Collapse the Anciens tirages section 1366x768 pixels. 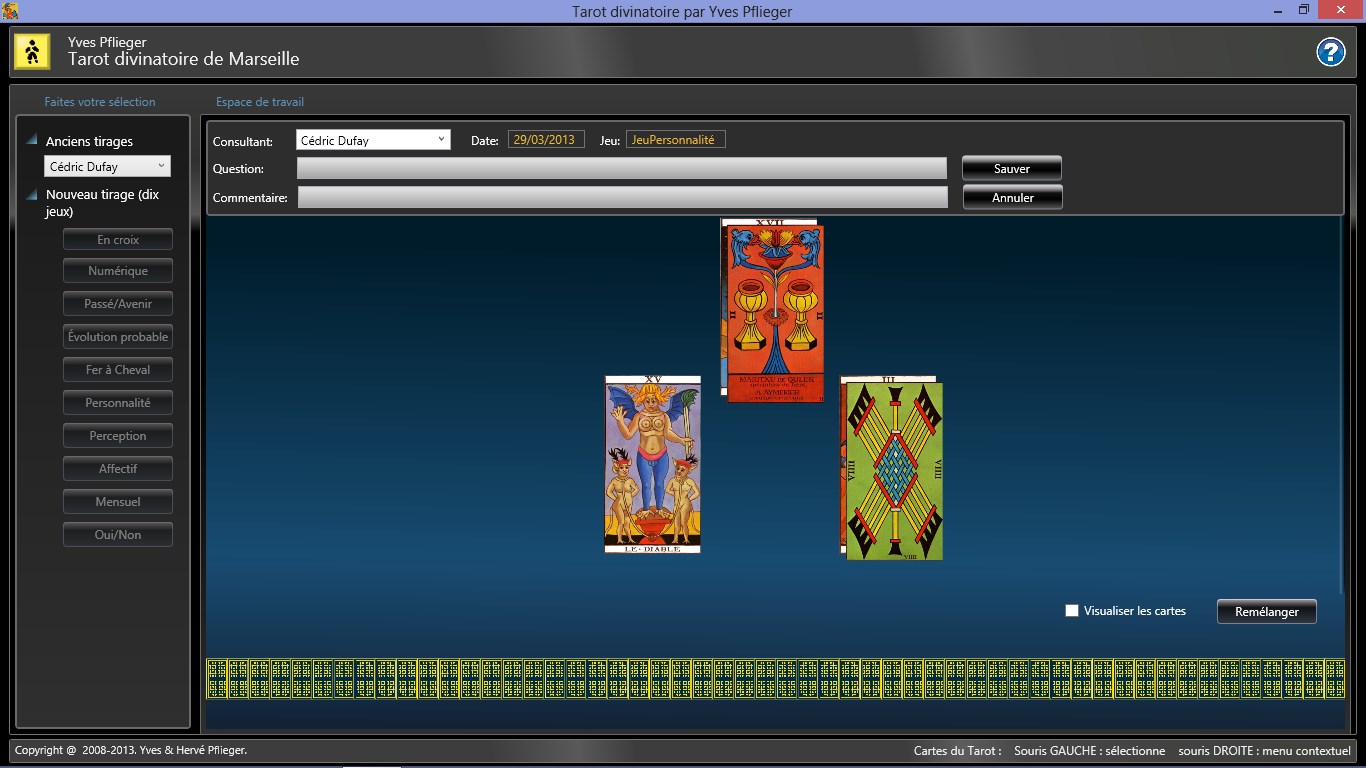(x=32, y=141)
